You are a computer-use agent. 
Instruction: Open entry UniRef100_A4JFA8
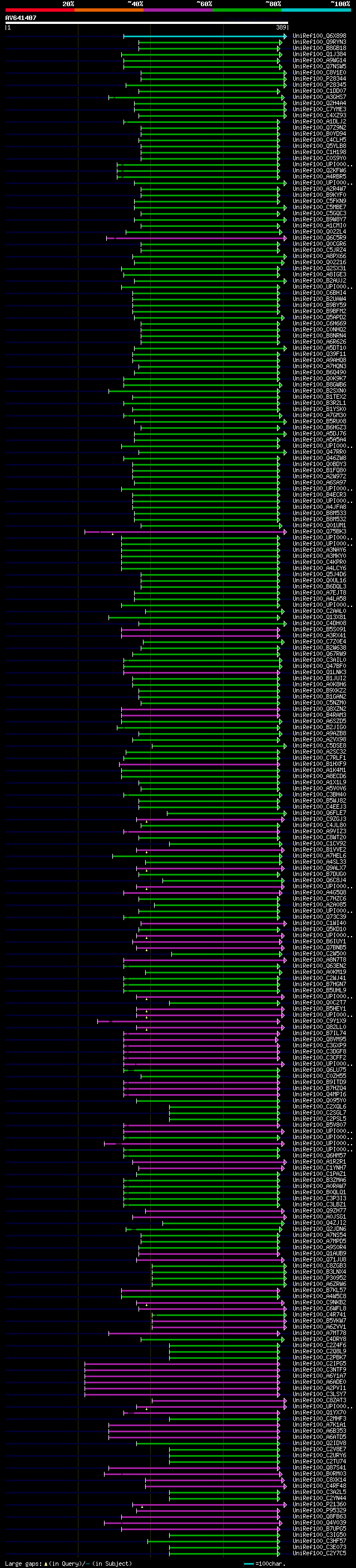click(x=319, y=507)
